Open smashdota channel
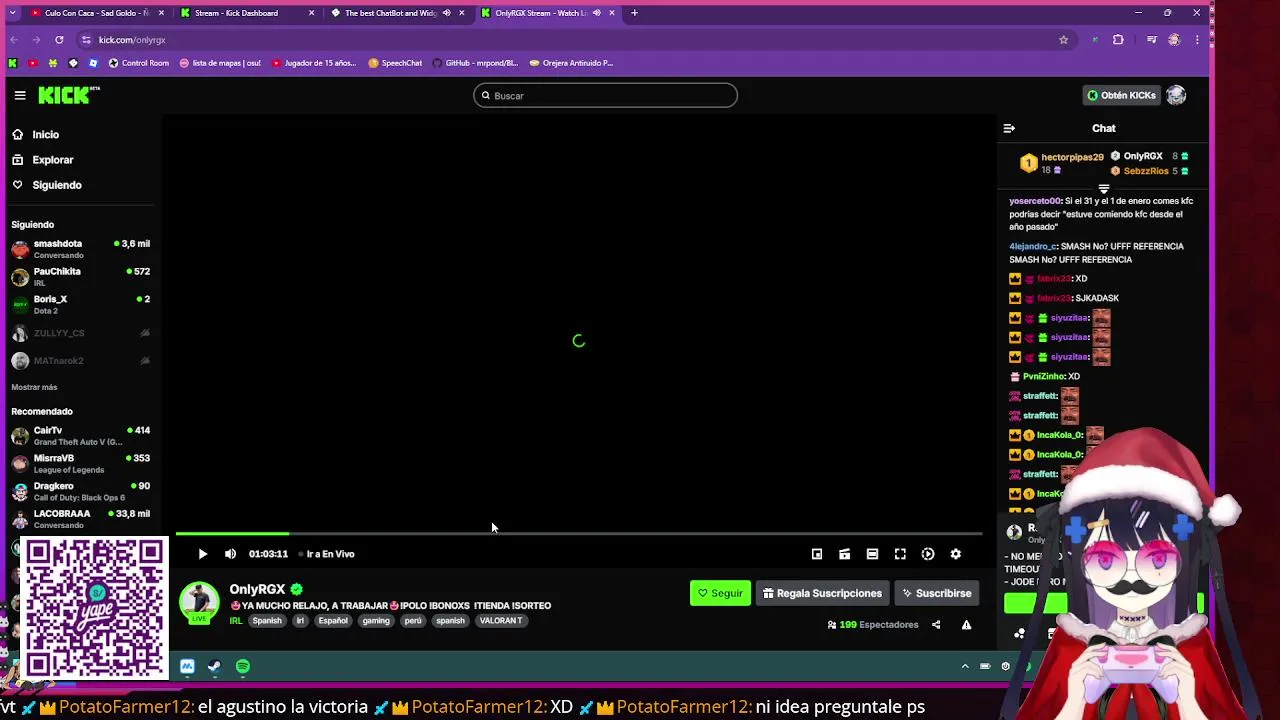The height and width of the screenshot is (720, 1280). [x=80, y=249]
